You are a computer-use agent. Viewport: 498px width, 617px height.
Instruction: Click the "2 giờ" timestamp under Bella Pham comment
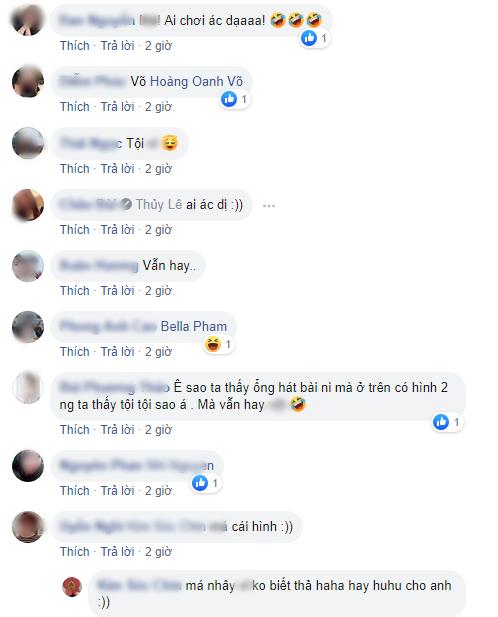click(x=158, y=352)
